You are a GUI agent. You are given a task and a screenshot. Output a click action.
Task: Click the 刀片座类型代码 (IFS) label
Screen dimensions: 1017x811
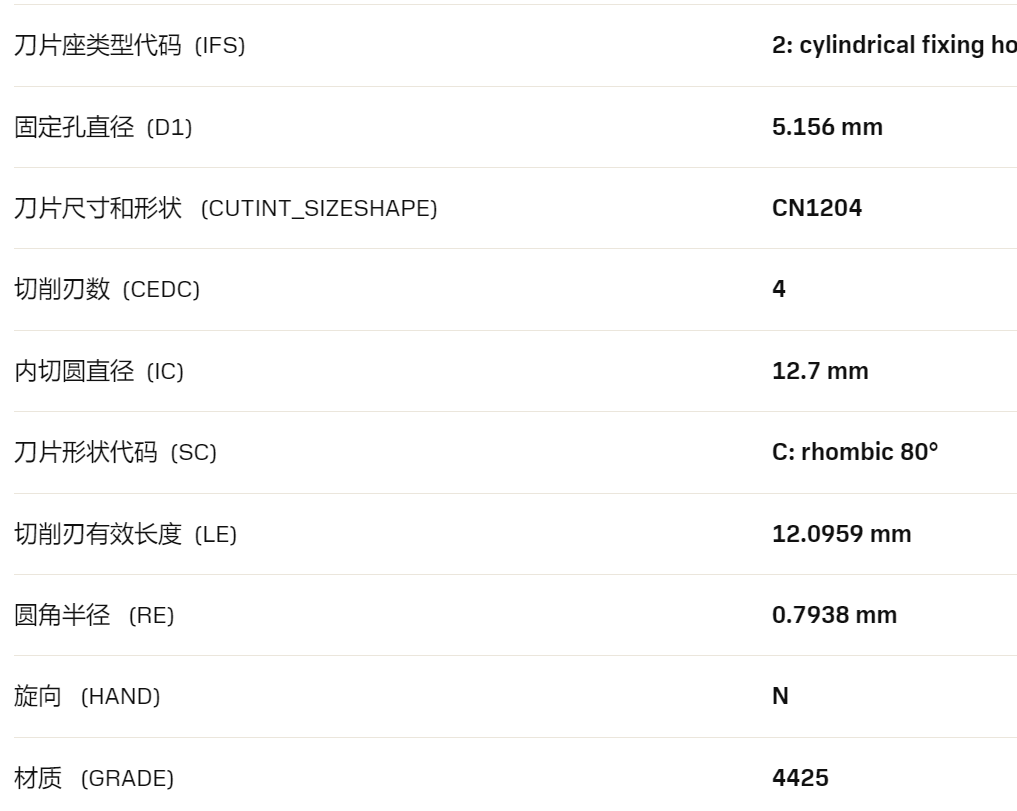click(130, 45)
